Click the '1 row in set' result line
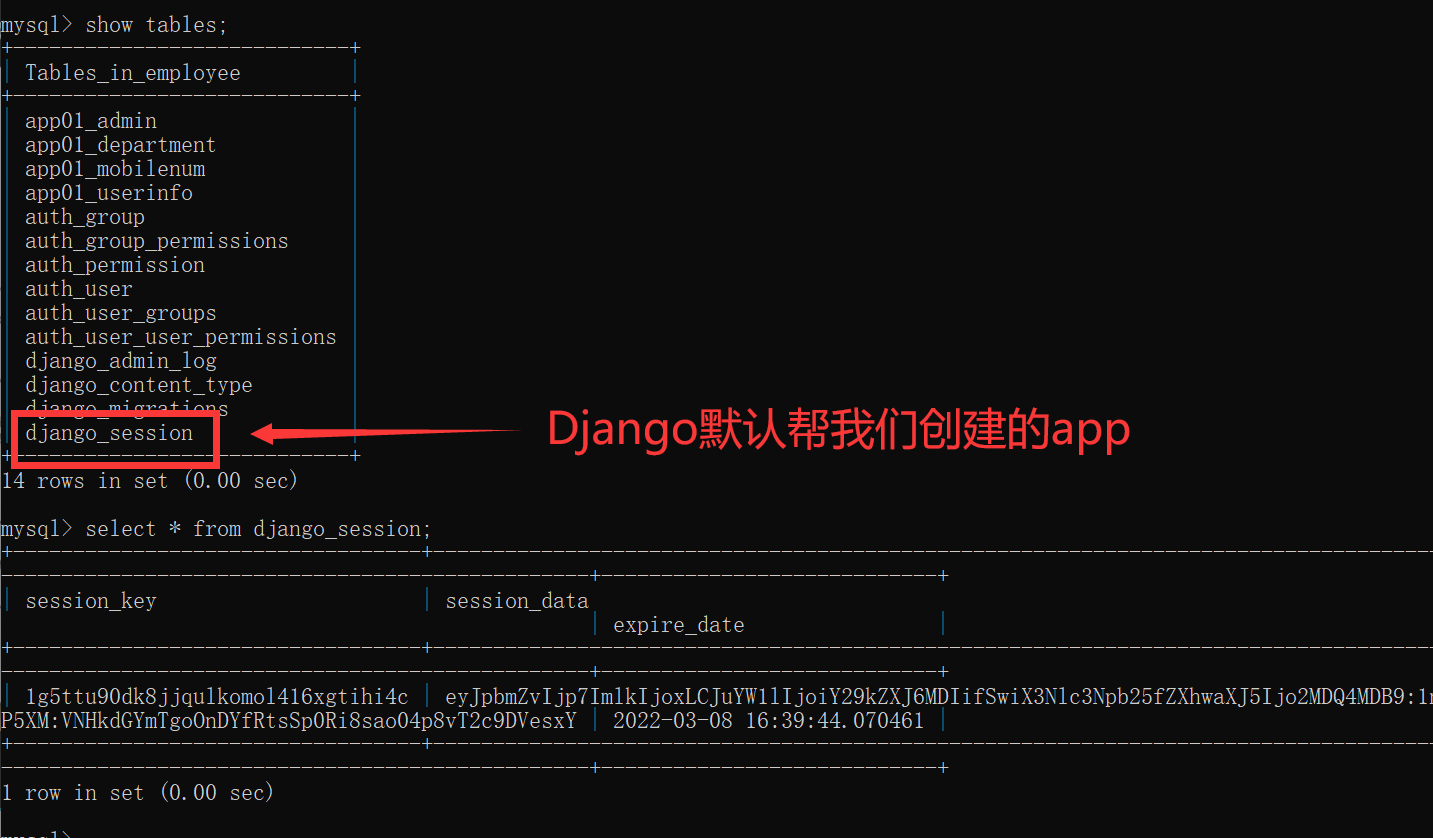Screen dimensions: 1433x838 (x=138, y=793)
